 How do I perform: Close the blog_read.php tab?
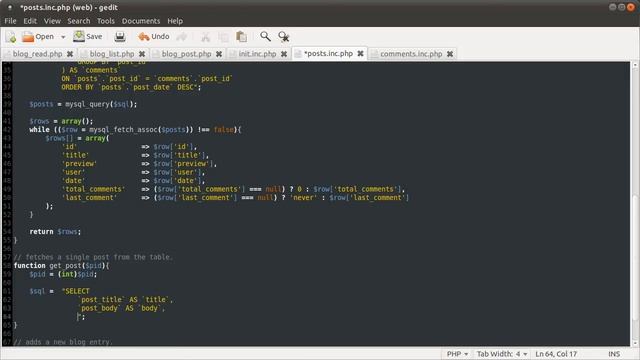(70, 54)
